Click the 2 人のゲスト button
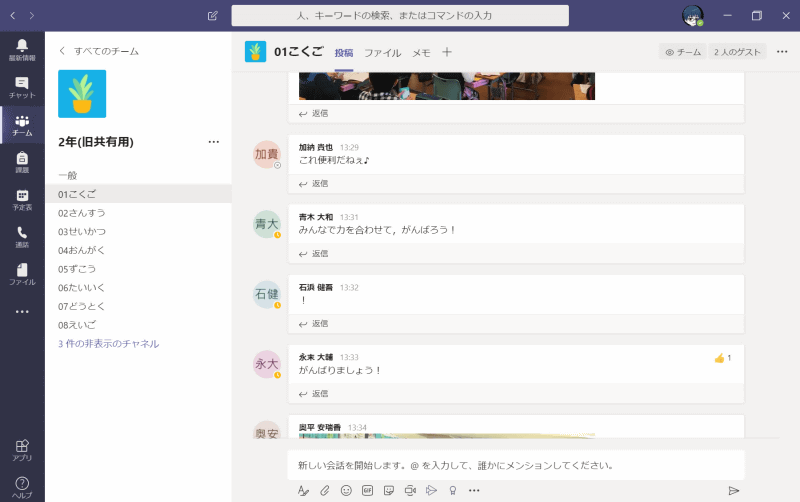This screenshot has height=502, width=800. pyautogui.click(x=737, y=52)
